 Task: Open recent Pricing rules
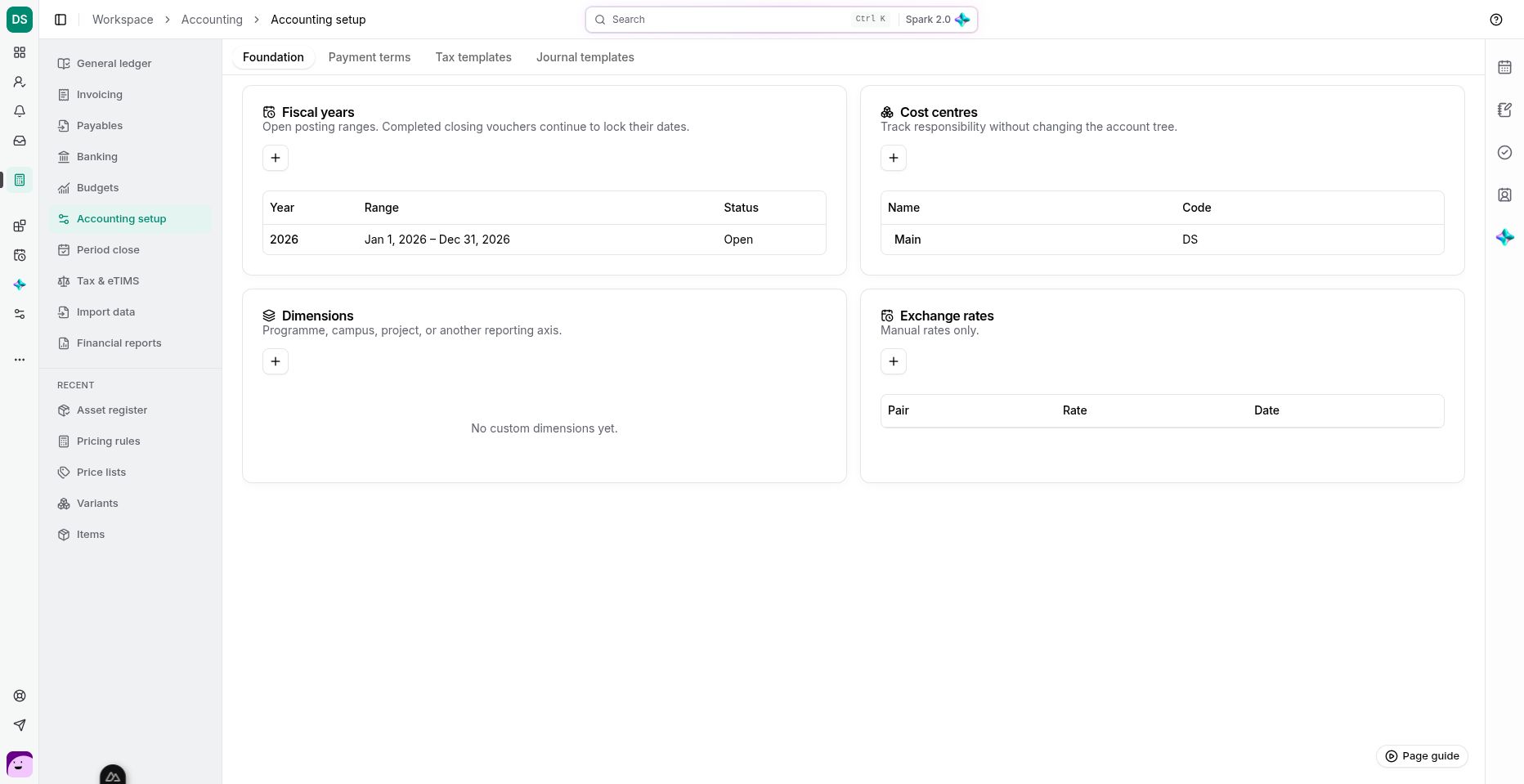click(x=130, y=441)
